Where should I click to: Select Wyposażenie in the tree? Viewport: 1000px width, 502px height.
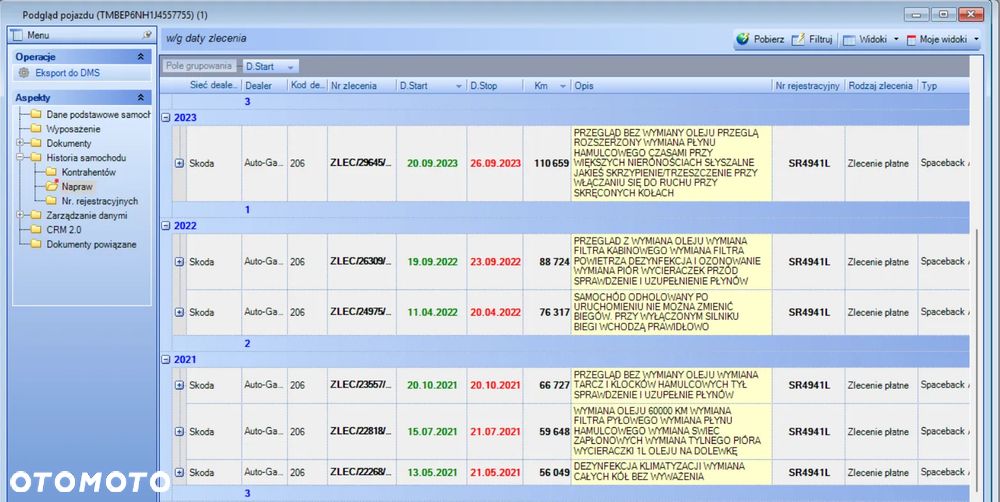point(73,129)
